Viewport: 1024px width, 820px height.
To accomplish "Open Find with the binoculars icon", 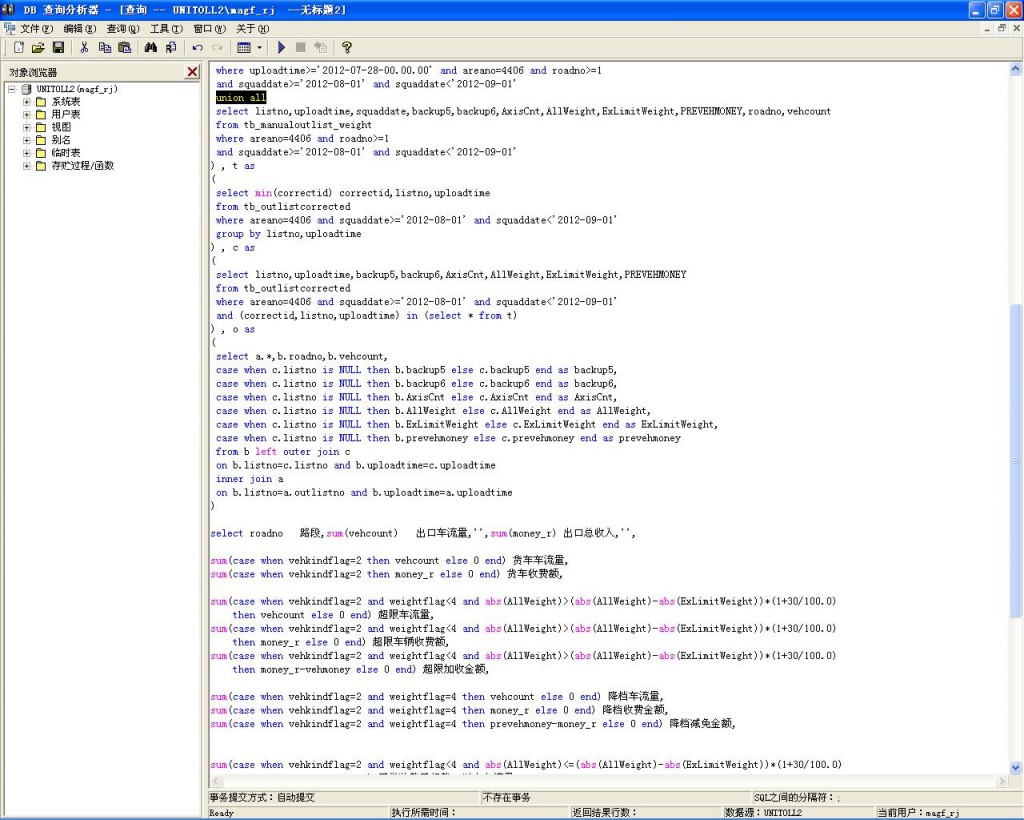I will (x=151, y=47).
